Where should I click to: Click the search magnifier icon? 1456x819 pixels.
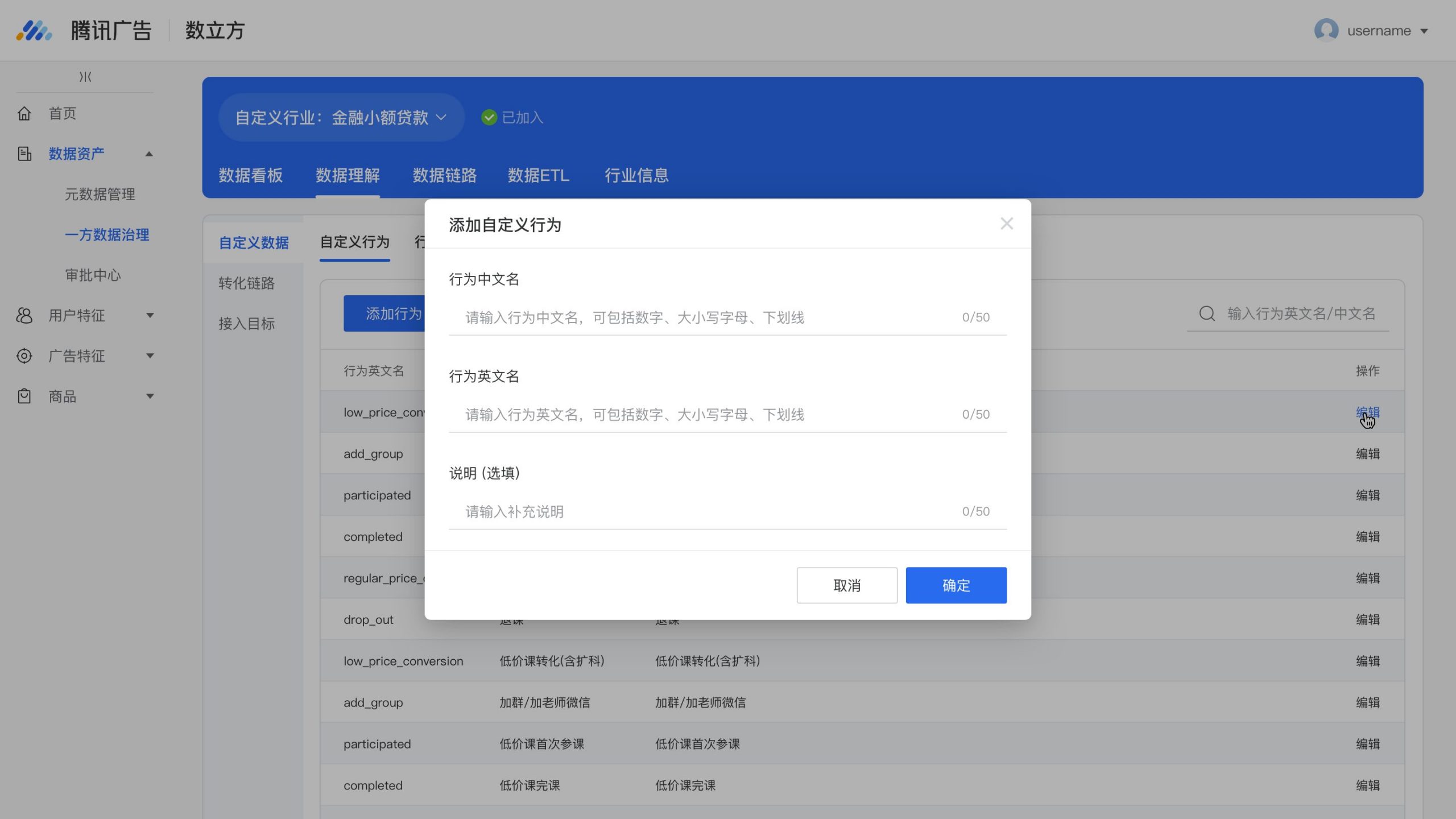click(x=1207, y=314)
